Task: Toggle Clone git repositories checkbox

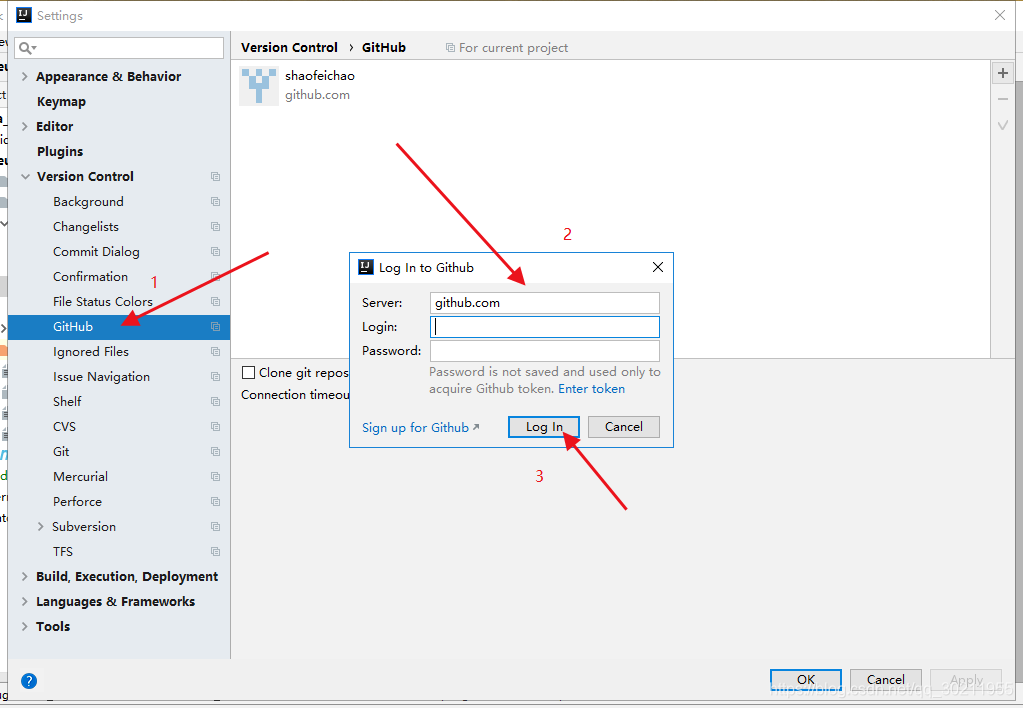Action: point(249,373)
